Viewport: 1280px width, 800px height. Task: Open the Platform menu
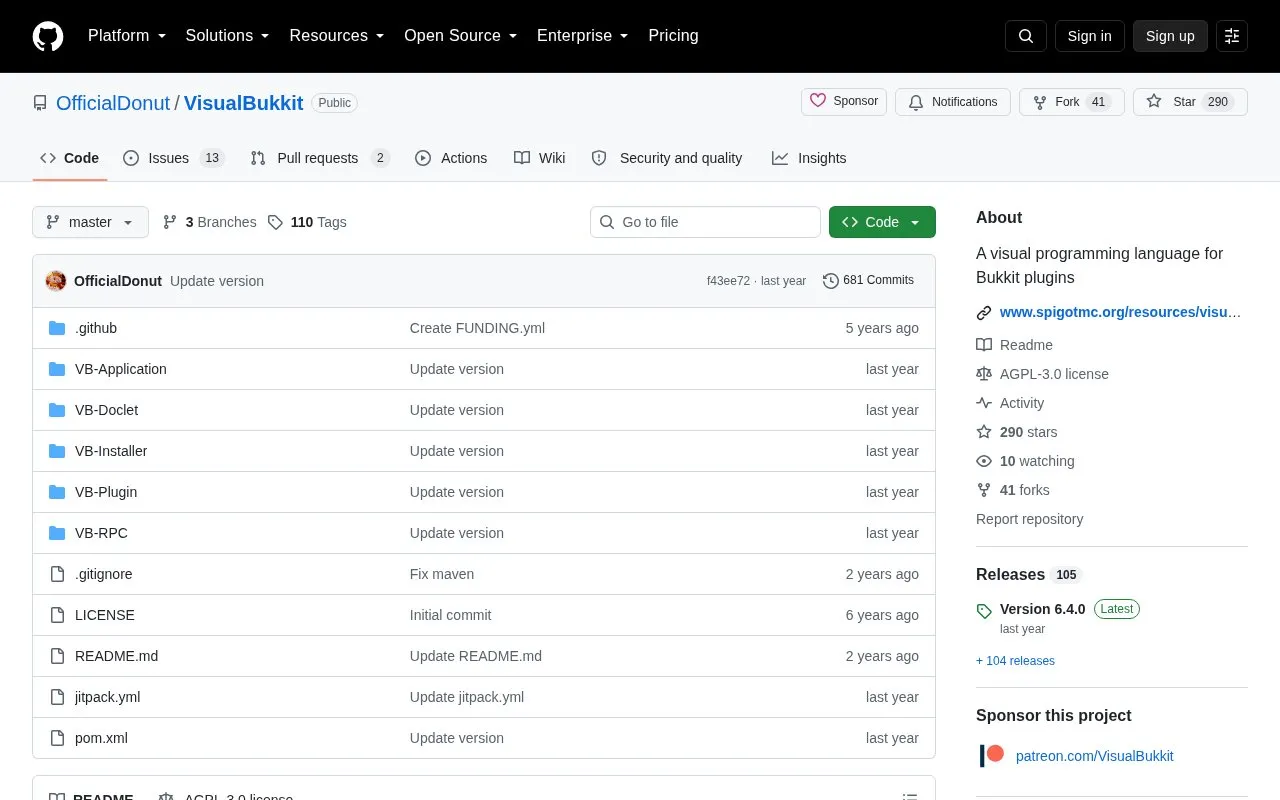coord(127,36)
